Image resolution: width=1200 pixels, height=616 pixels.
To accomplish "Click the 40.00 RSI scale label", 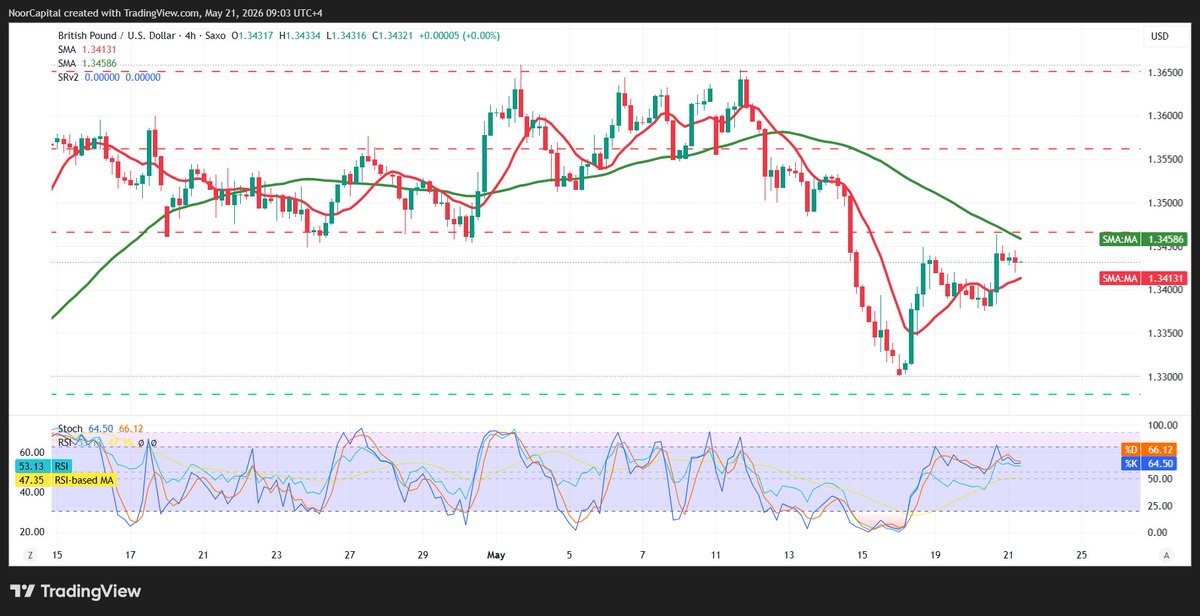I will (x=31, y=492).
